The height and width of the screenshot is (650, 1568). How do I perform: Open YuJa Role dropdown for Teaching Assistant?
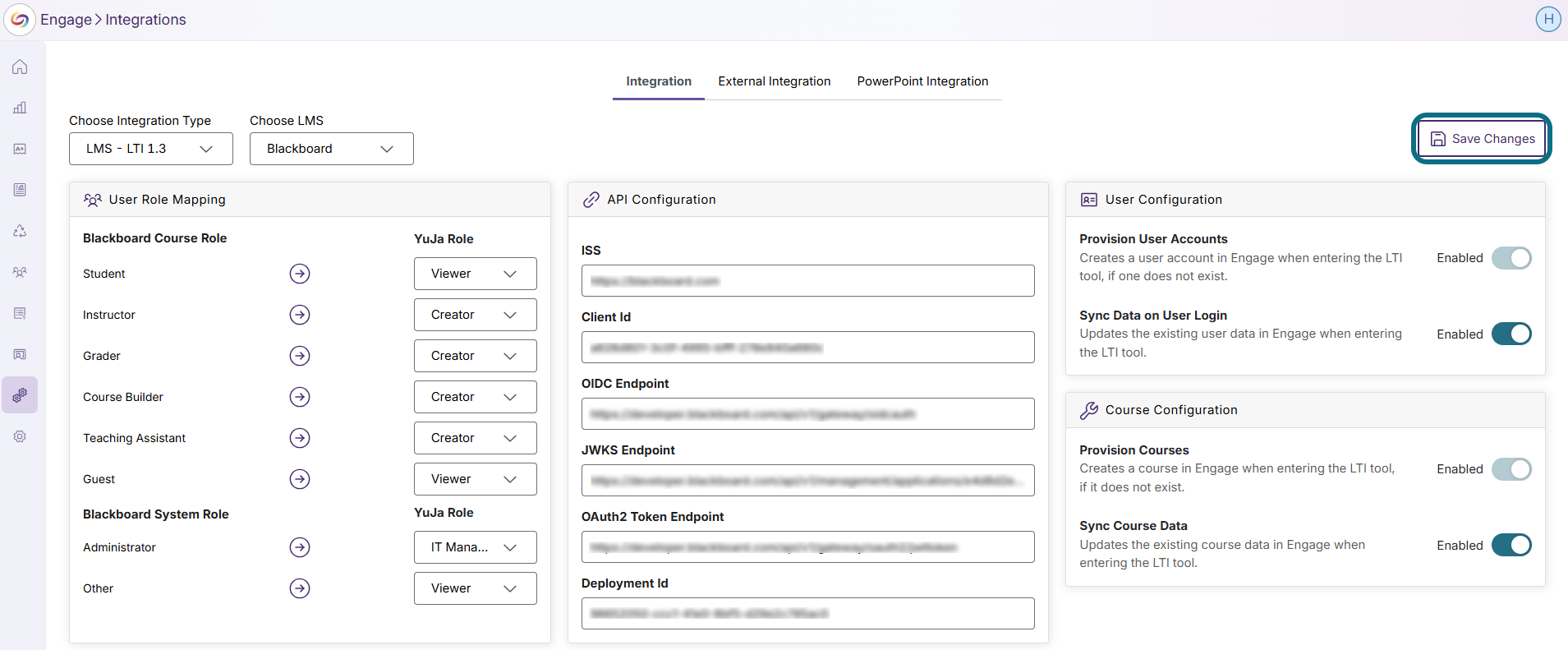(x=476, y=438)
